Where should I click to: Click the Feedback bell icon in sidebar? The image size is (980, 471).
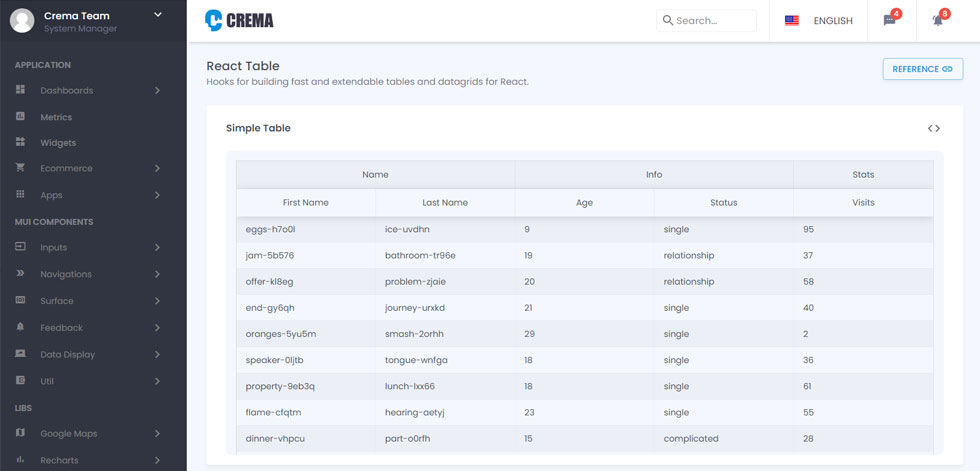click(21, 327)
